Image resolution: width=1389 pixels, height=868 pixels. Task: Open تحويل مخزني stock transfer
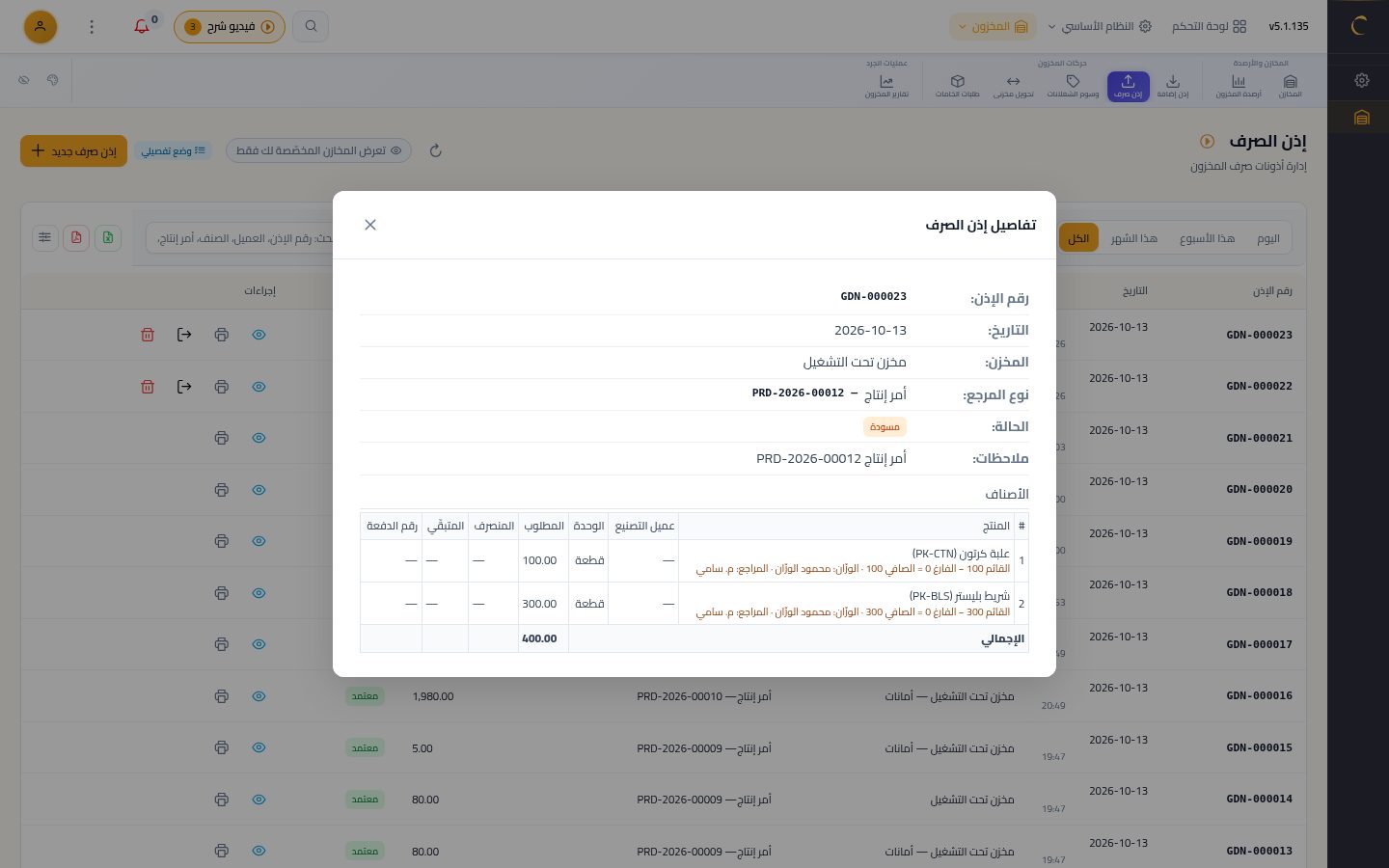(1013, 86)
